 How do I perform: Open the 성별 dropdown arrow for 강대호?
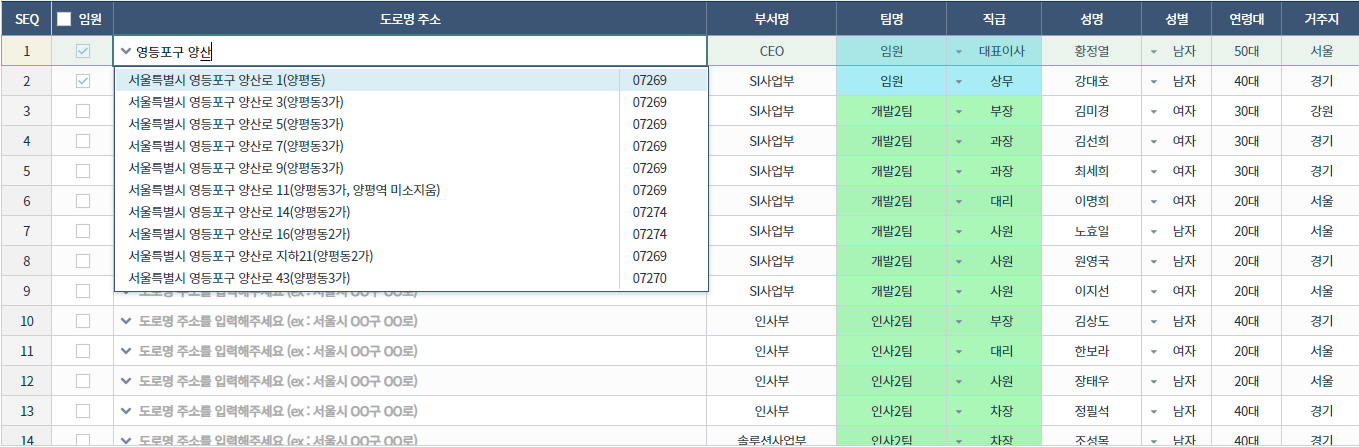pyautogui.click(x=1154, y=81)
